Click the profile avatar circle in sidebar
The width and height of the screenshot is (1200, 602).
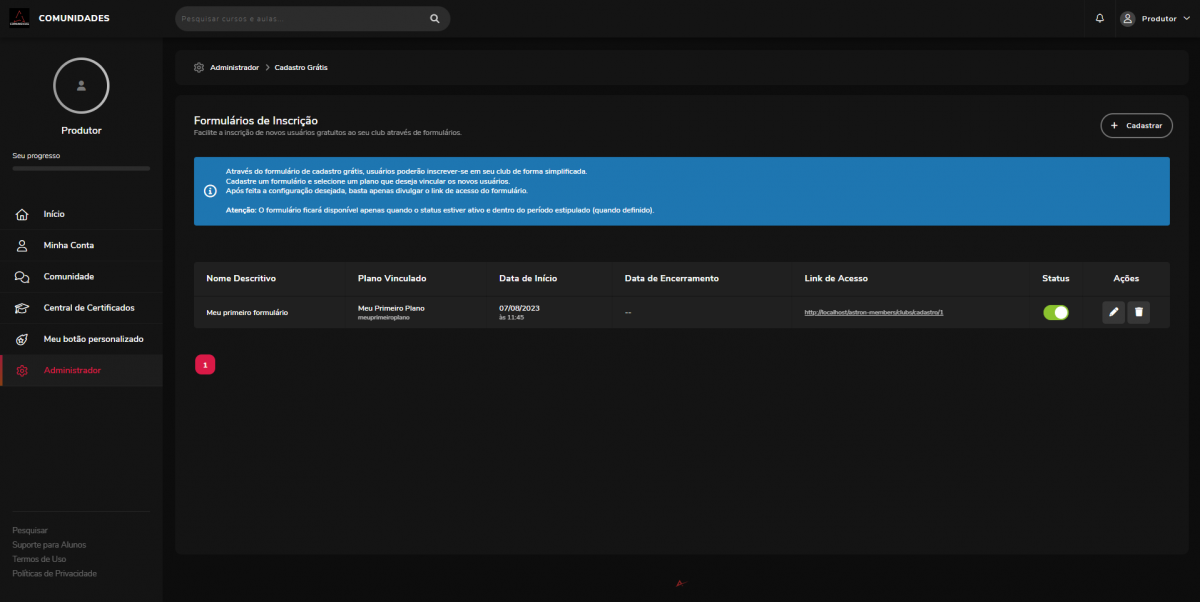(81, 86)
